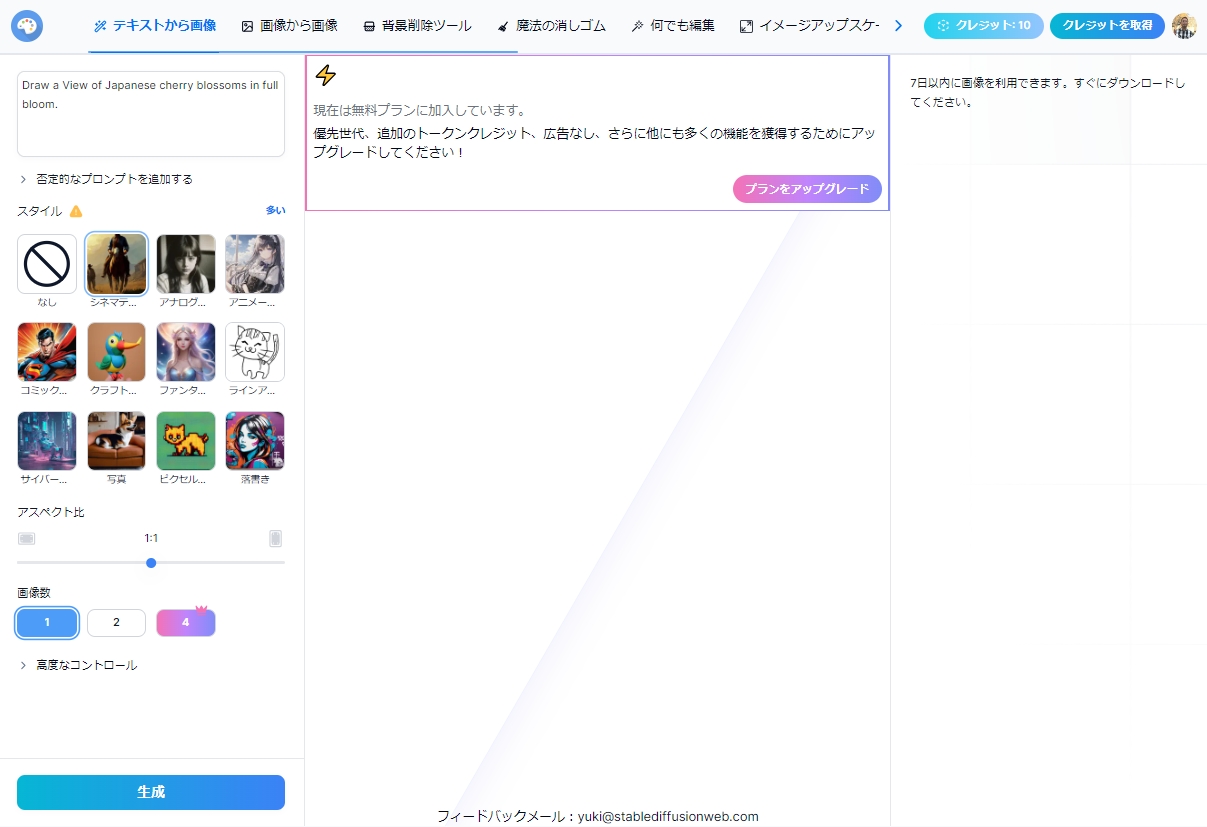Pick the craft bird style icon
Image resolution: width=1207 pixels, height=827 pixels.
(x=116, y=352)
